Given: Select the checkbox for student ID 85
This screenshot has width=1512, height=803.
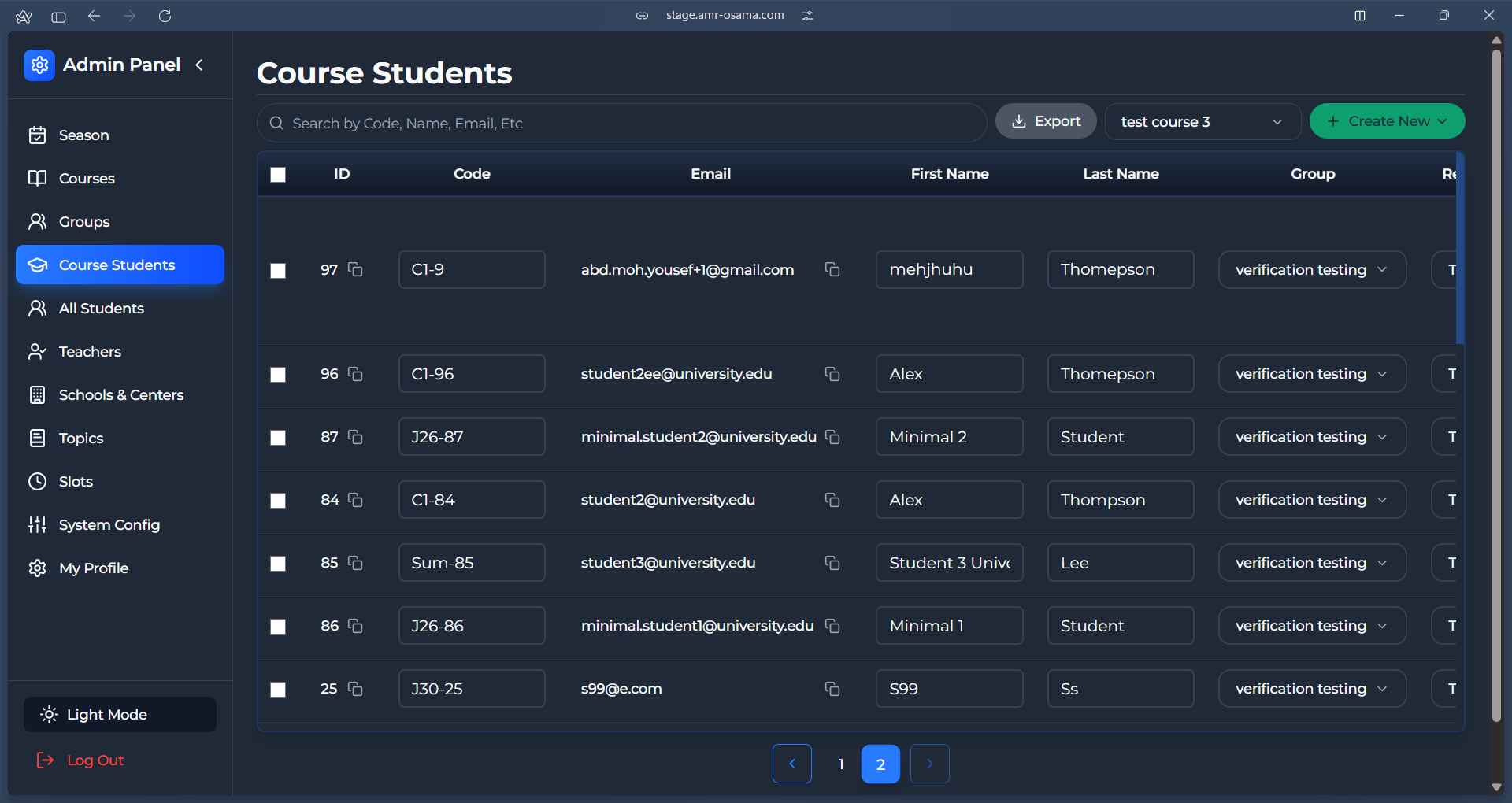Looking at the screenshot, I should point(277,564).
